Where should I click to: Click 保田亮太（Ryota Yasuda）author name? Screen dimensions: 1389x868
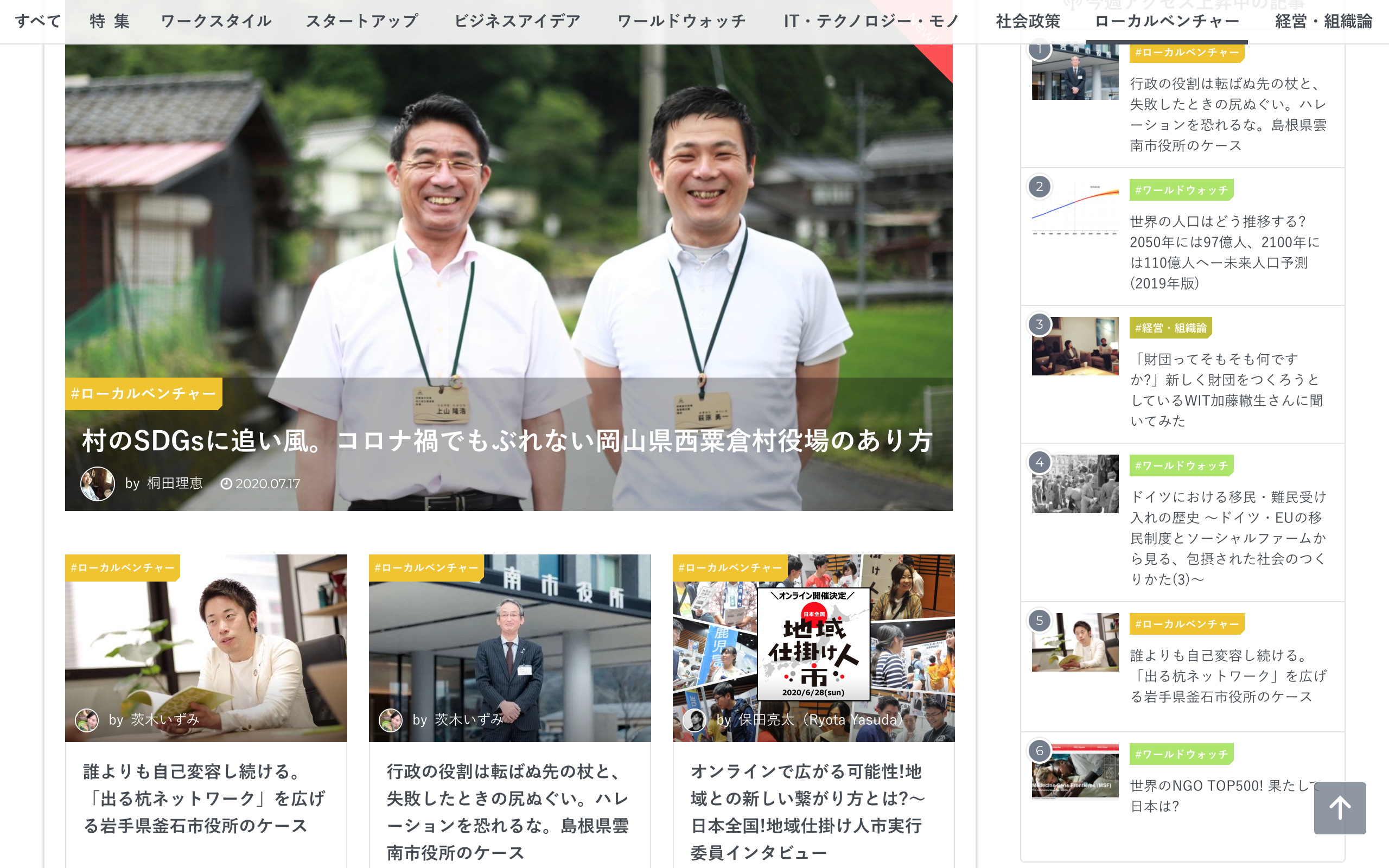point(821,720)
